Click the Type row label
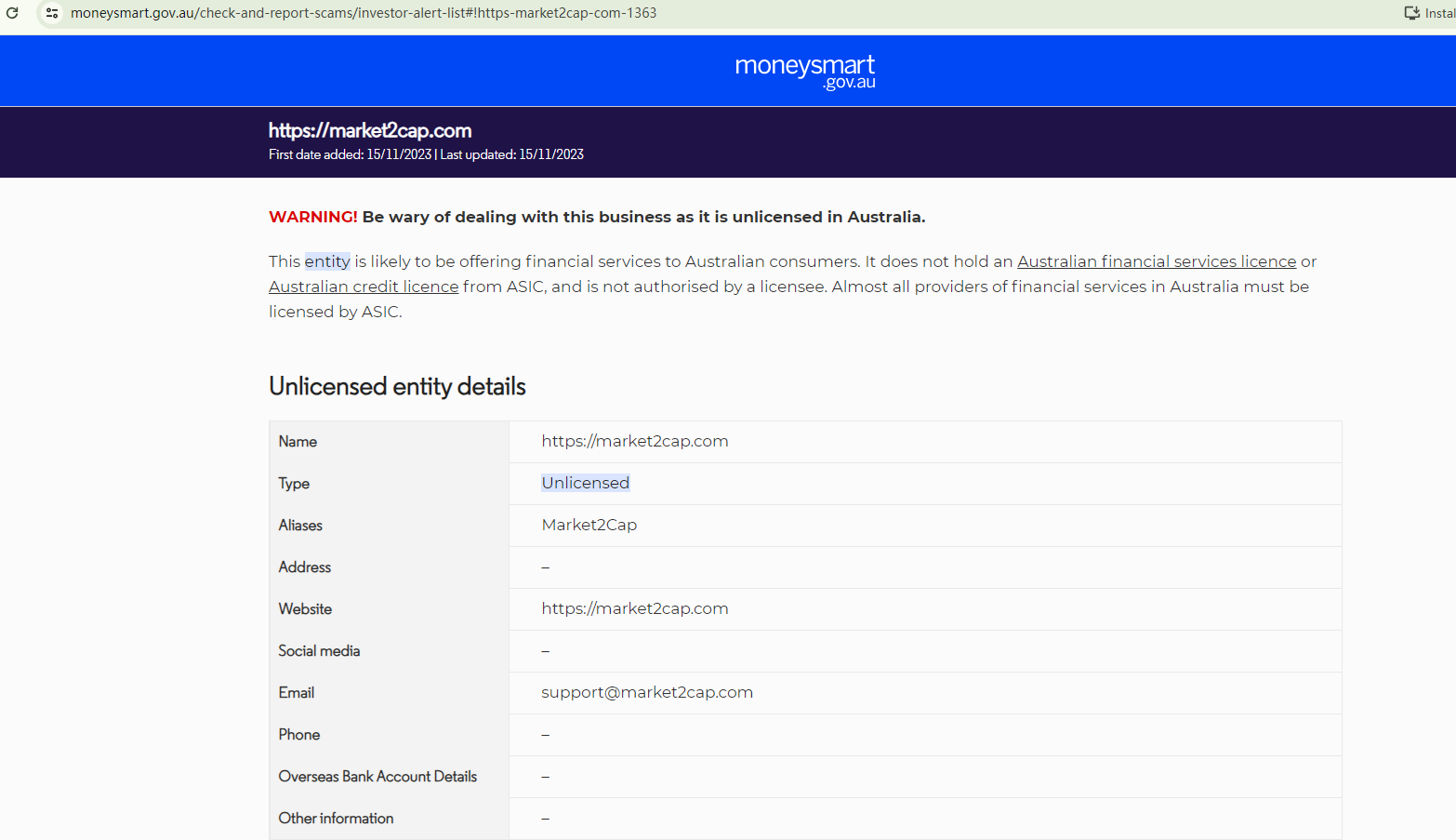The image size is (1456, 840). point(294,484)
